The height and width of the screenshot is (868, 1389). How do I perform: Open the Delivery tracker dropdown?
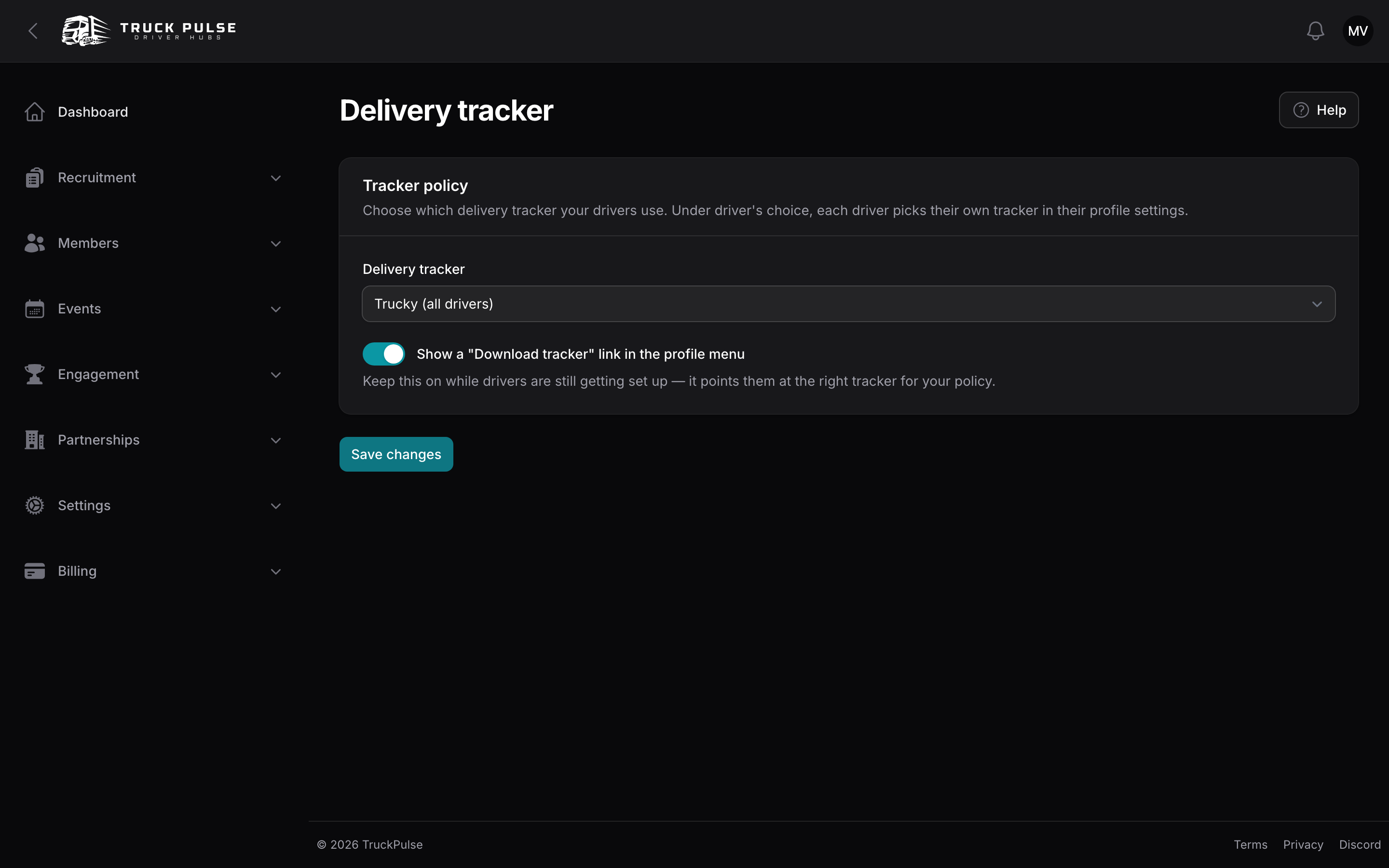point(848,304)
